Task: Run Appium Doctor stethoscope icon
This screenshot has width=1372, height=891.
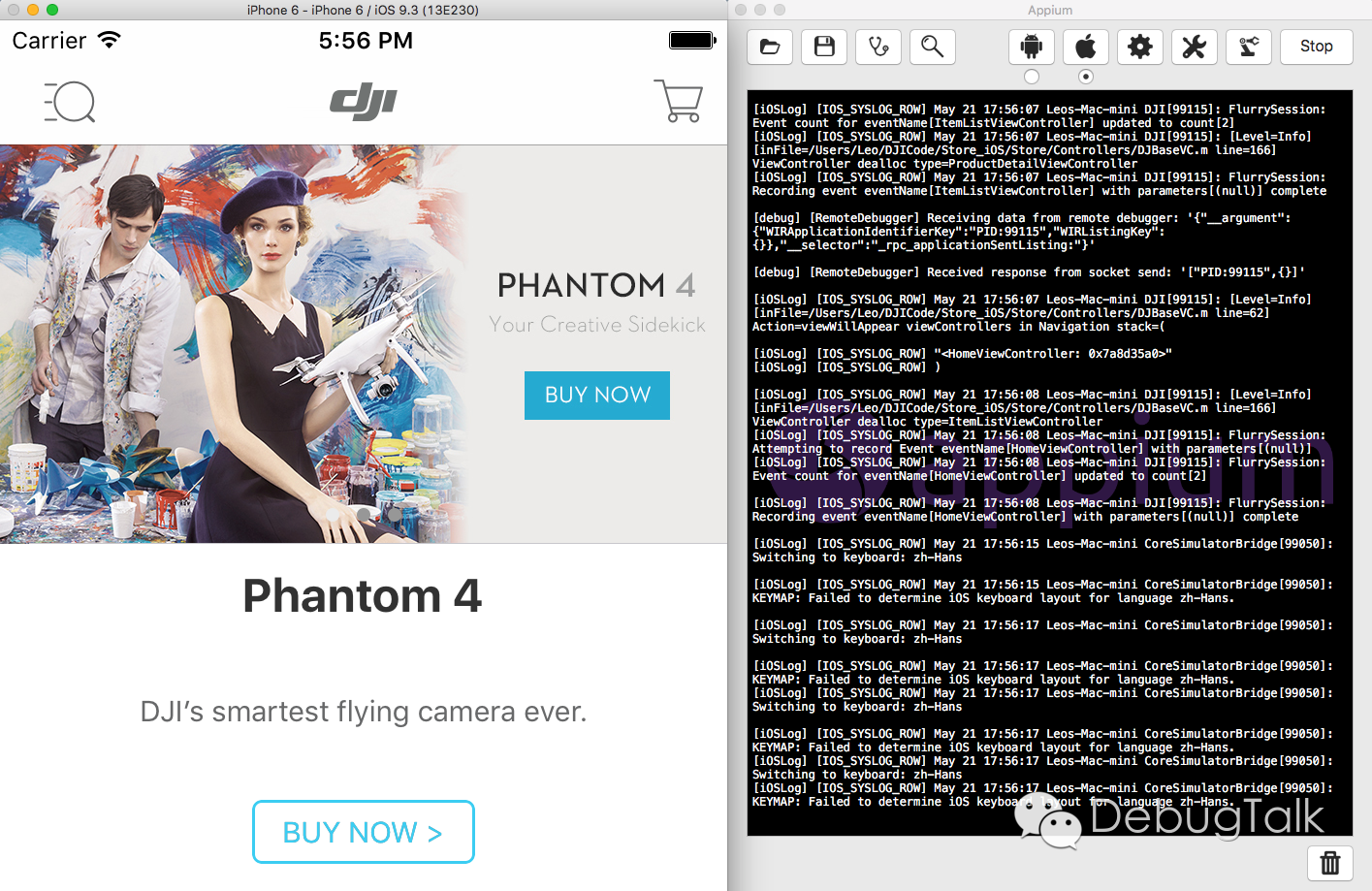Action: coord(878,47)
